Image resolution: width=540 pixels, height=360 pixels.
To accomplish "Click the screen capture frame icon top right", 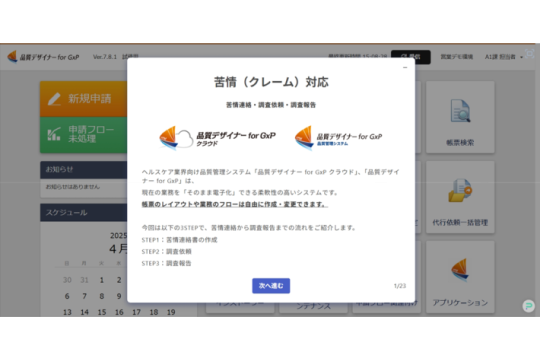I will point(530,53).
